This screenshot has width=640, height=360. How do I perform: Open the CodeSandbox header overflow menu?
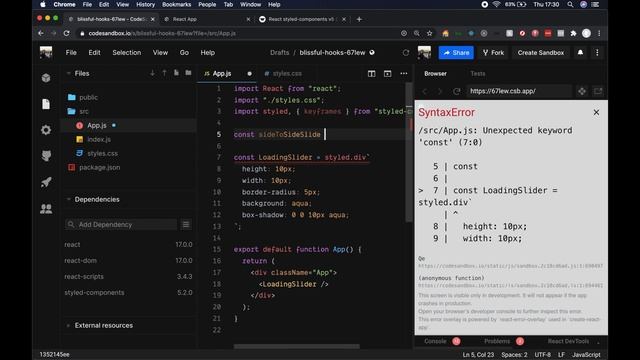(597, 52)
